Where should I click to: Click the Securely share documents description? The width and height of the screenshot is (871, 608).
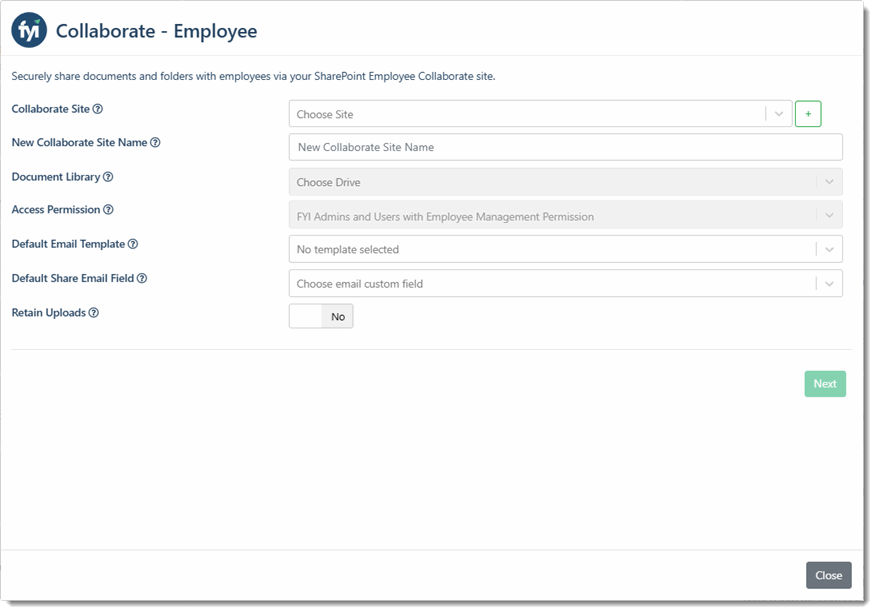pyautogui.click(x=253, y=76)
